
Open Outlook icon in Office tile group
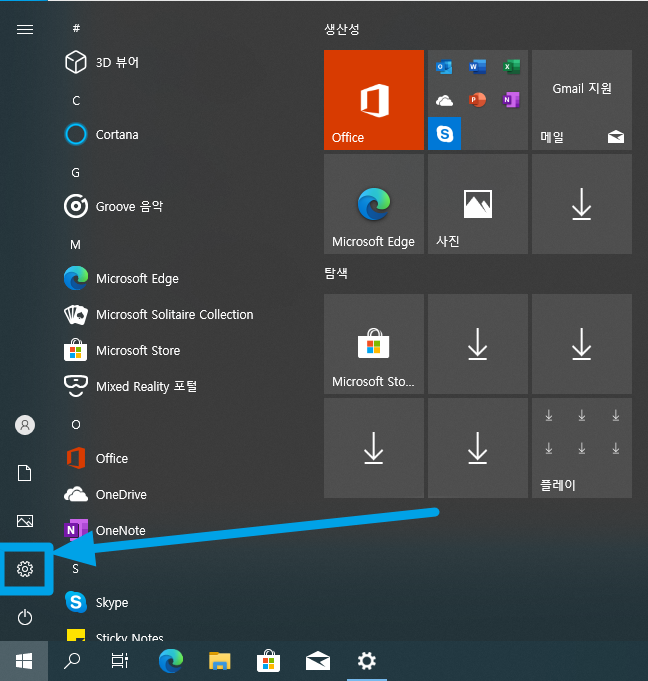pos(444,66)
